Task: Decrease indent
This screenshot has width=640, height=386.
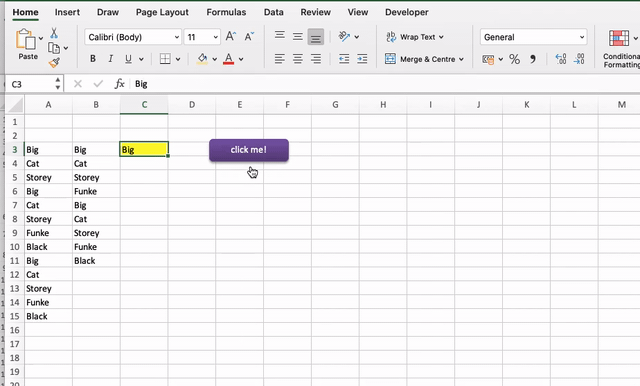Action: [344, 59]
